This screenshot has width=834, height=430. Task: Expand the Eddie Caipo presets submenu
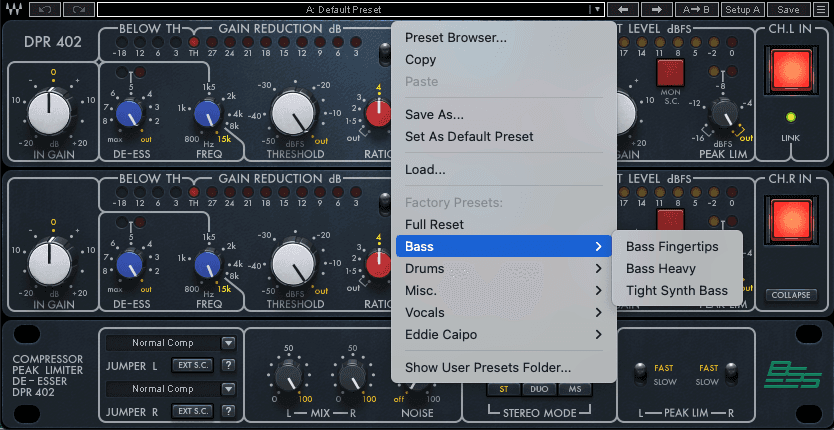pyautogui.click(x=504, y=335)
